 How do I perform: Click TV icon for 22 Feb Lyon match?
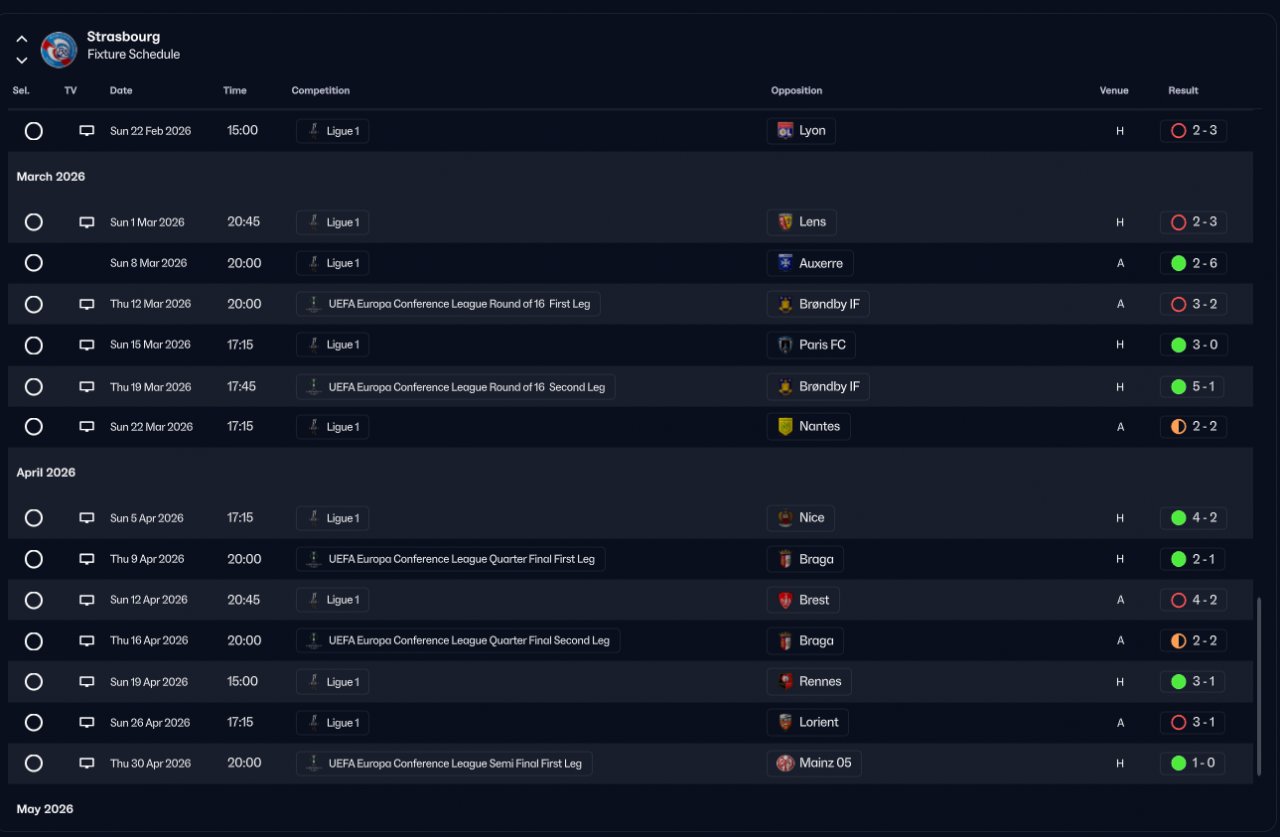[x=87, y=131]
